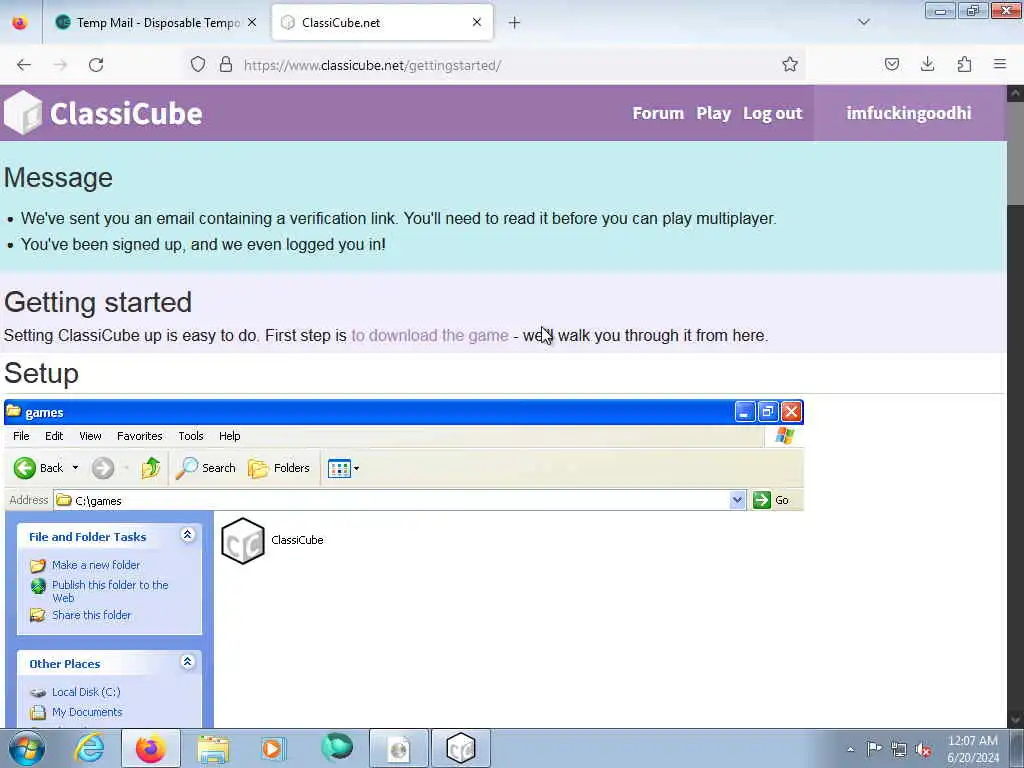This screenshot has height=768, width=1024.
Task: Collapse the Other Places panel
Action: (187, 662)
